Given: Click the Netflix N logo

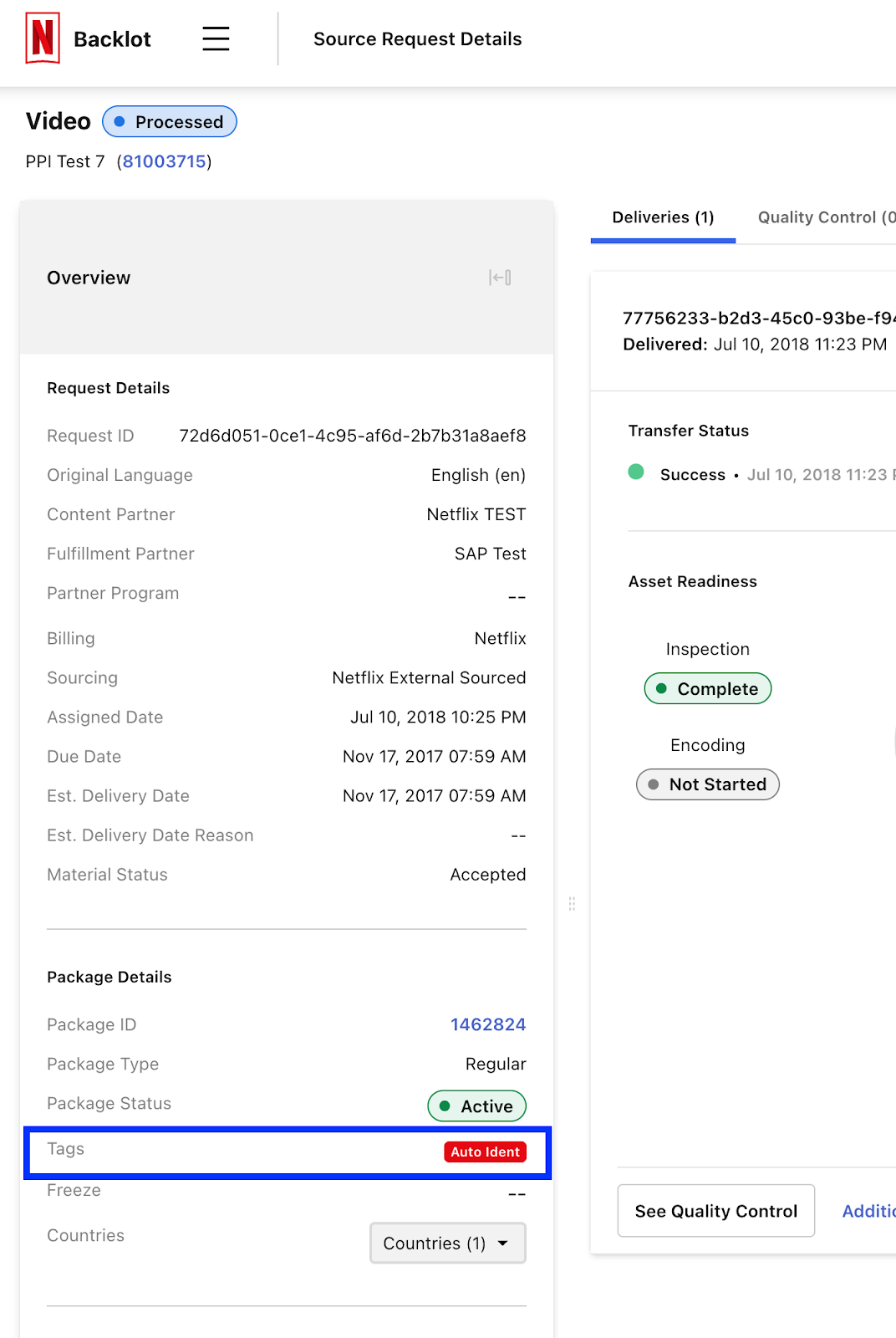Looking at the screenshot, I should pos(43,38).
